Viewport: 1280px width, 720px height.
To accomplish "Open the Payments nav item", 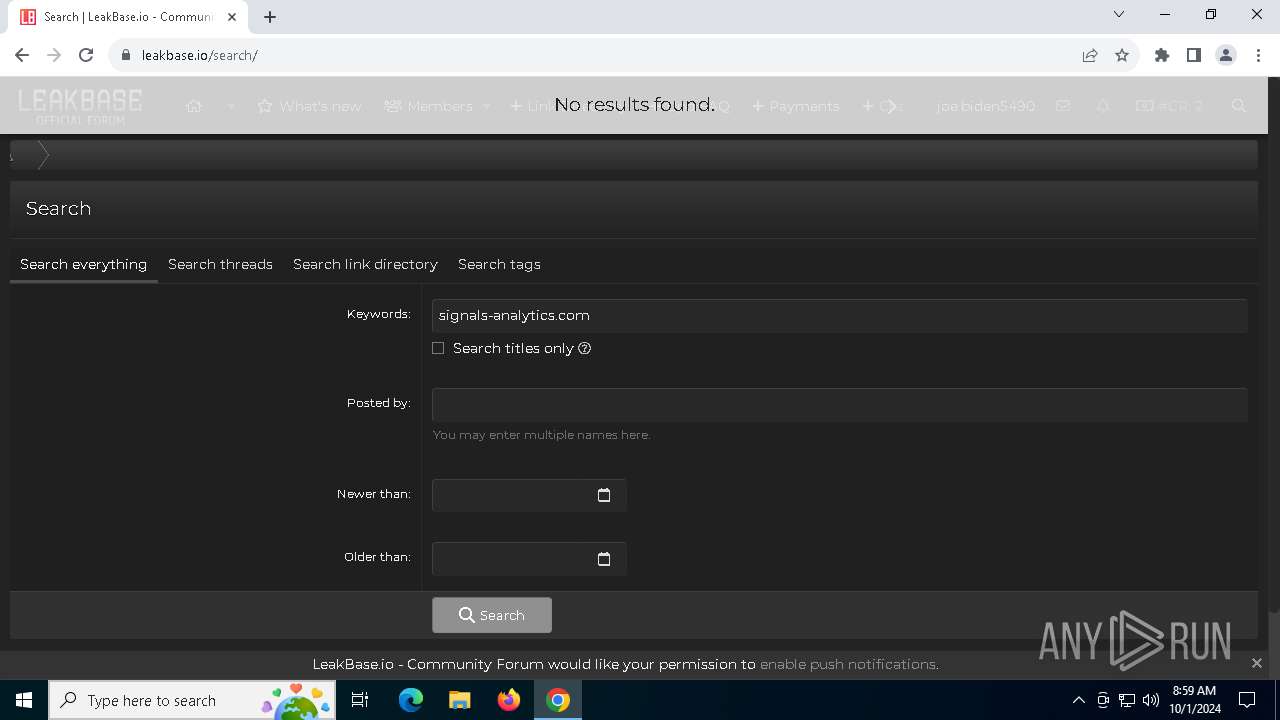I will (796, 106).
